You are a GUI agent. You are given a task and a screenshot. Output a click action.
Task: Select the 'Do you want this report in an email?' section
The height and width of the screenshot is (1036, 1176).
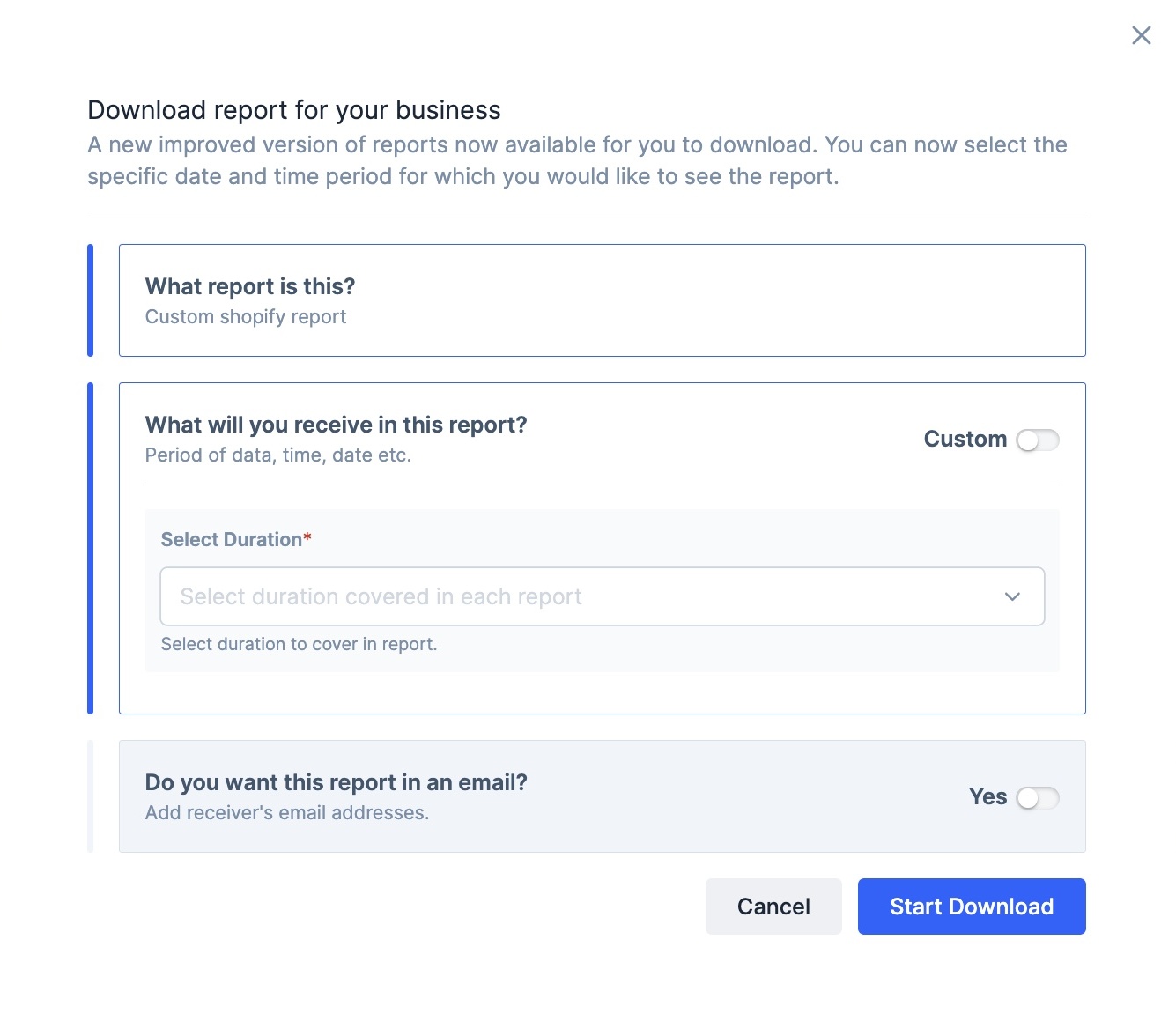(602, 796)
